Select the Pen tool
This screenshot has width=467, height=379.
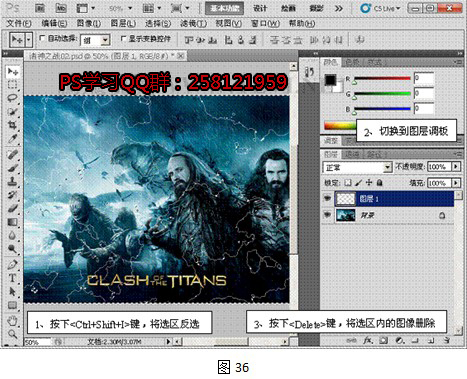tap(13, 265)
